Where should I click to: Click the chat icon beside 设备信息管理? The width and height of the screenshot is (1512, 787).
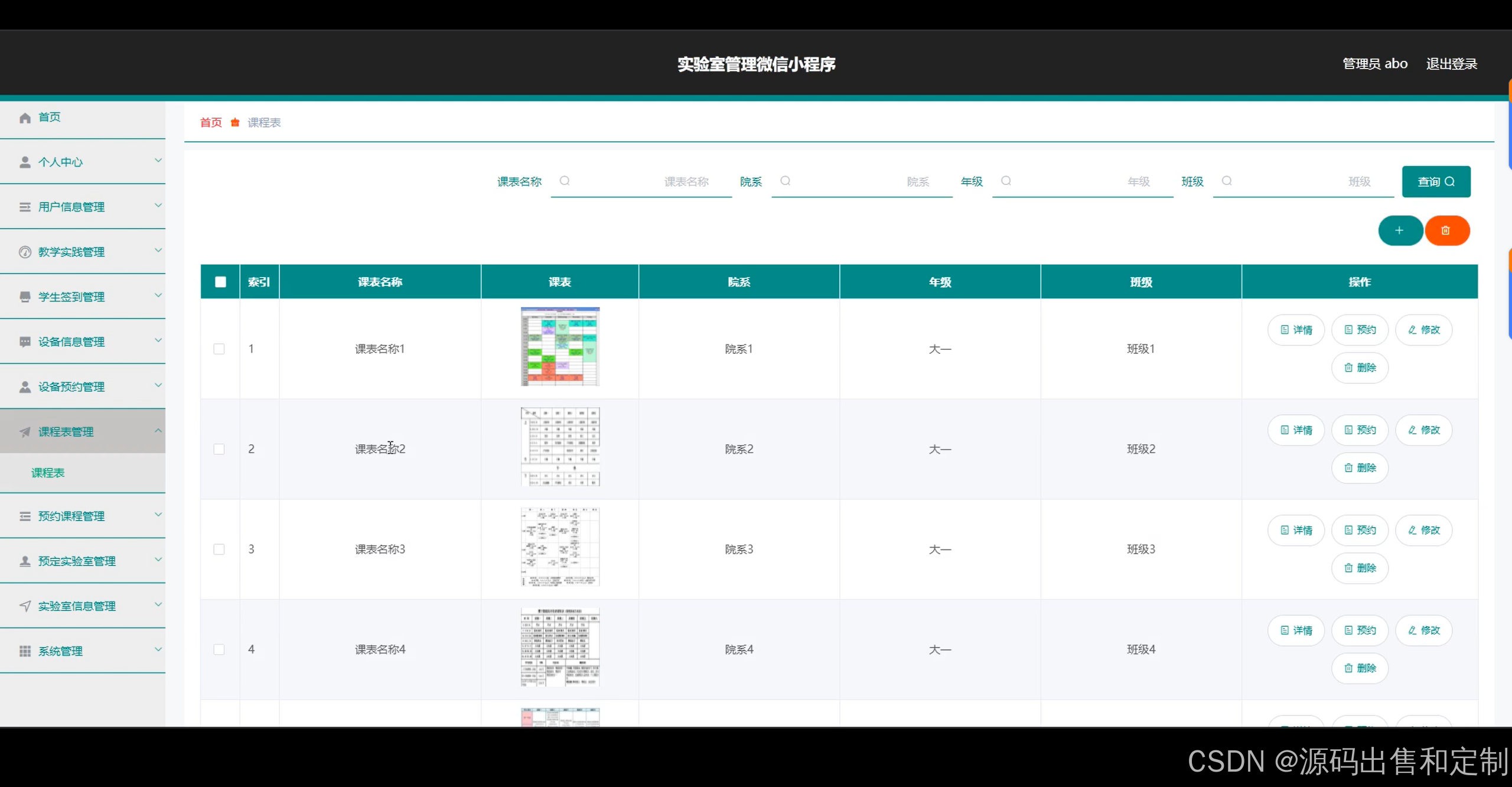point(25,342)
